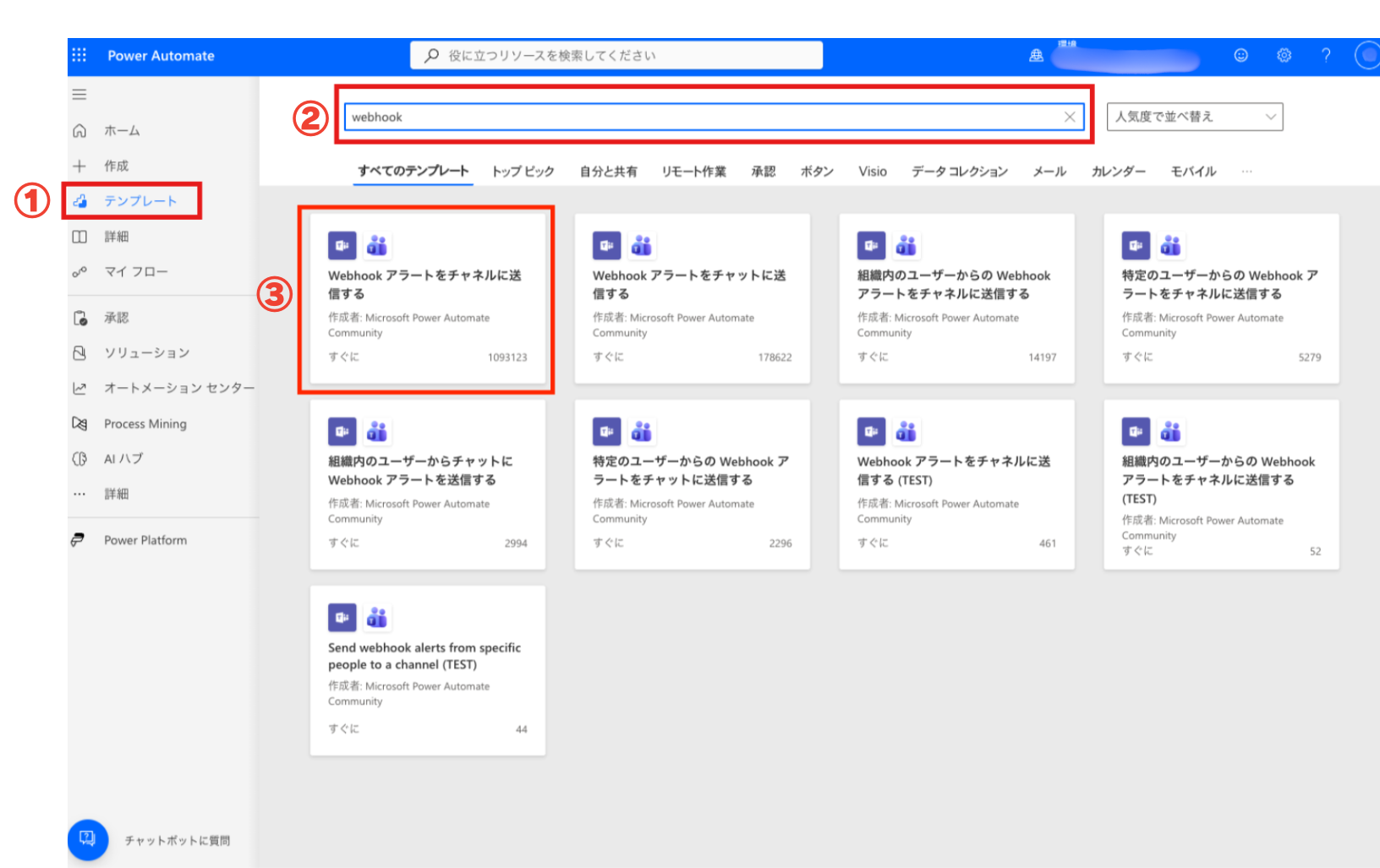1380x868 pixels.
Task: Go to マイ フロー in sidebar
Action: pyautogui.click(x=135, y=271)
